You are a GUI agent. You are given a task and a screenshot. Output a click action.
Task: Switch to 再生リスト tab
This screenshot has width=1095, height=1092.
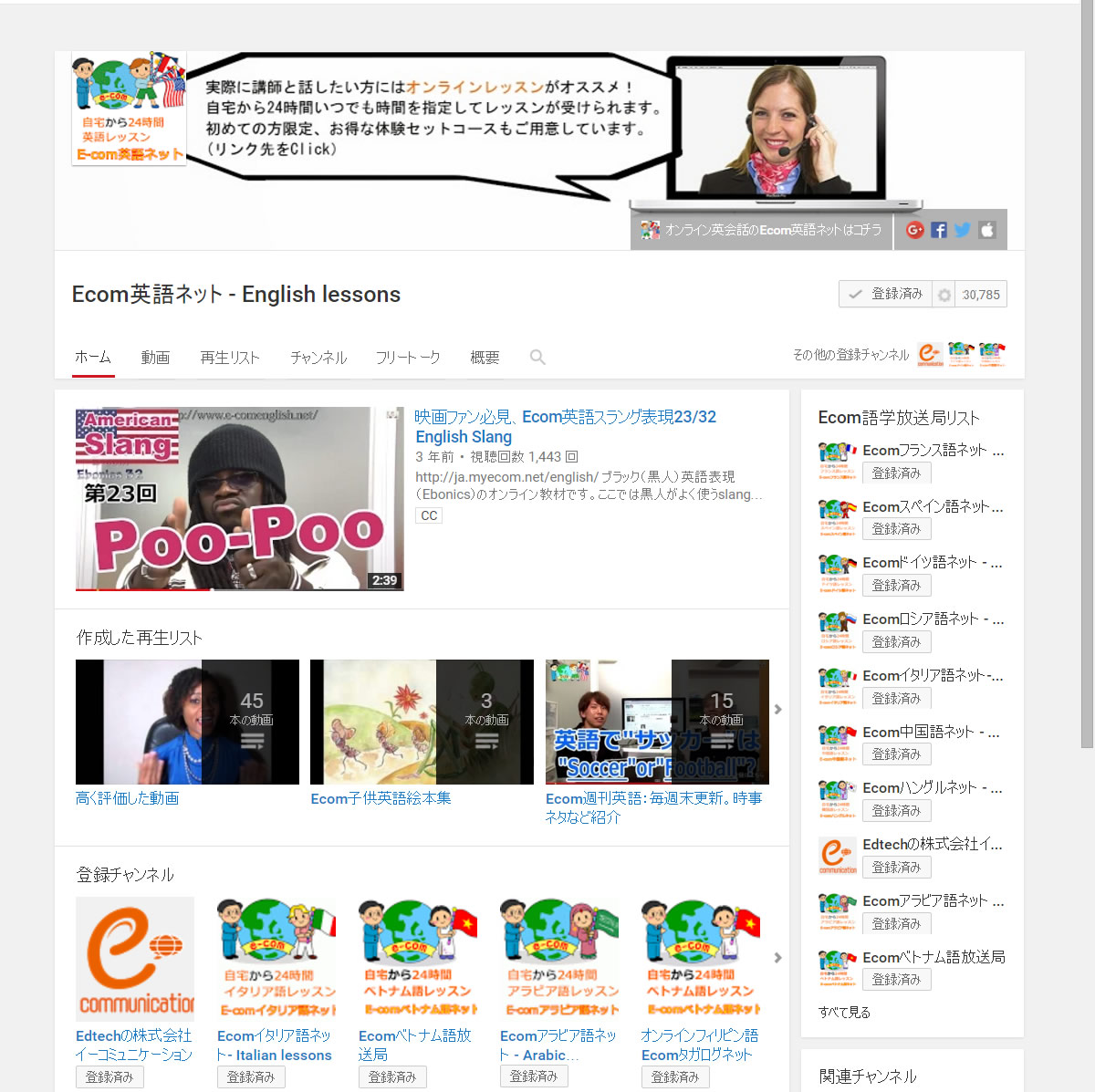tap(230, 358)
